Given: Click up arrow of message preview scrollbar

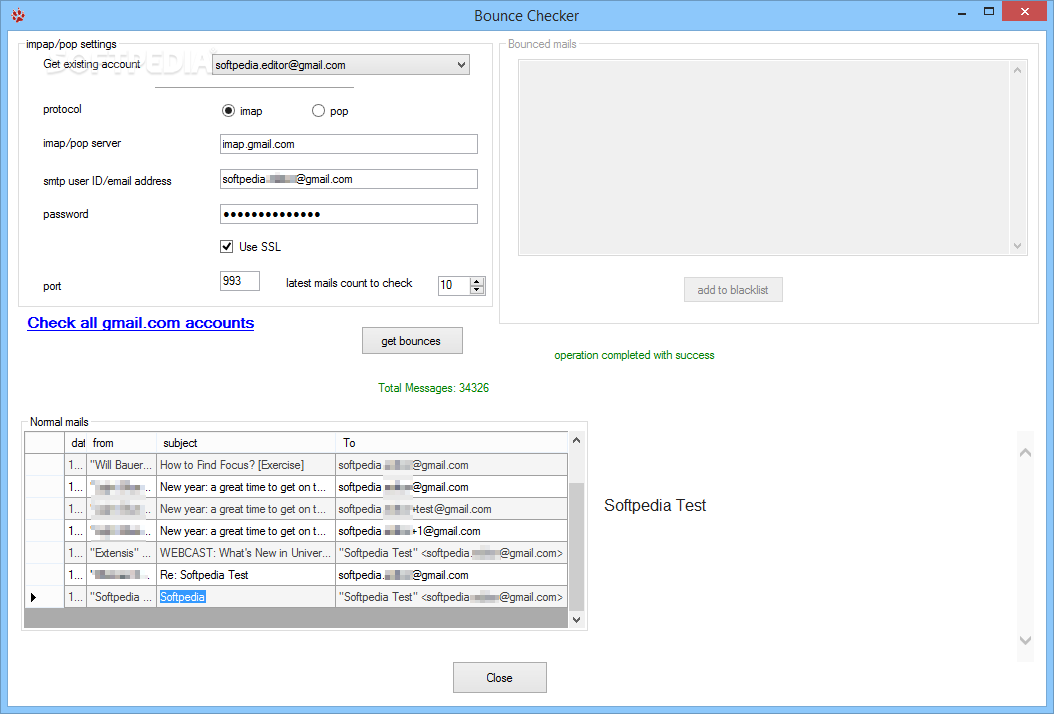Looking at the screenshot, I should 1025,452.
